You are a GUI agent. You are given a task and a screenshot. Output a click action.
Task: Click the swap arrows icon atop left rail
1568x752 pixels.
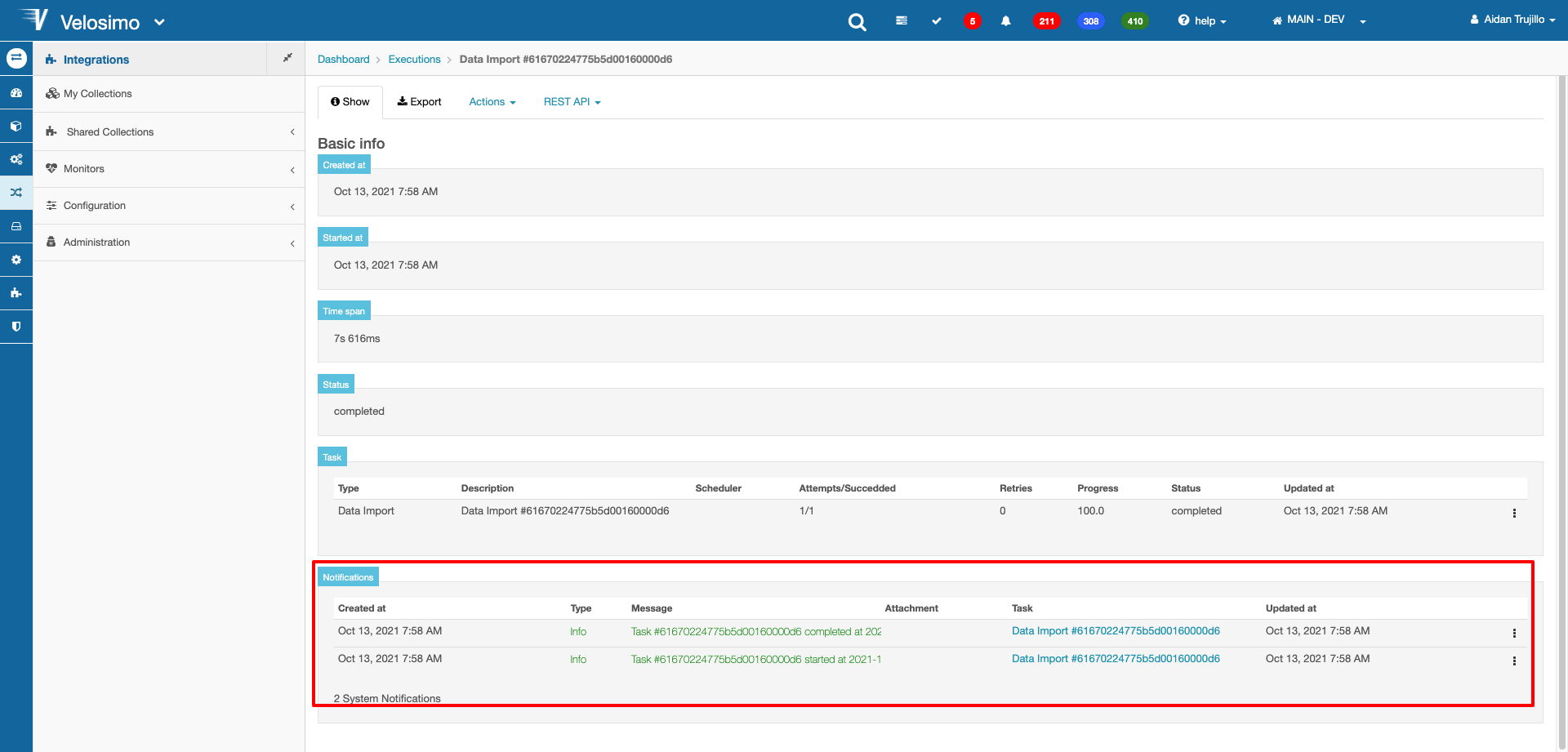coord(16,58)
